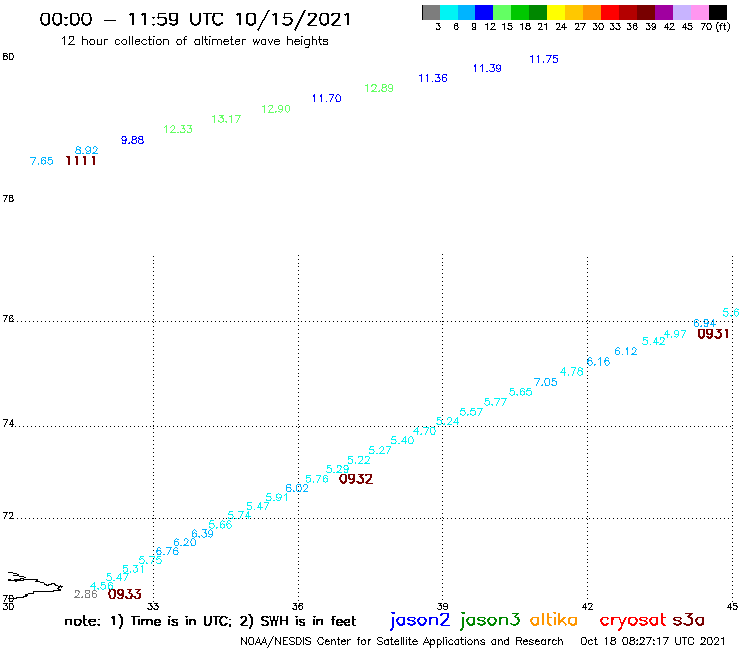Click the 6.02 reading
This screenshot has width=740, height=650.
[x=297, y=488]
